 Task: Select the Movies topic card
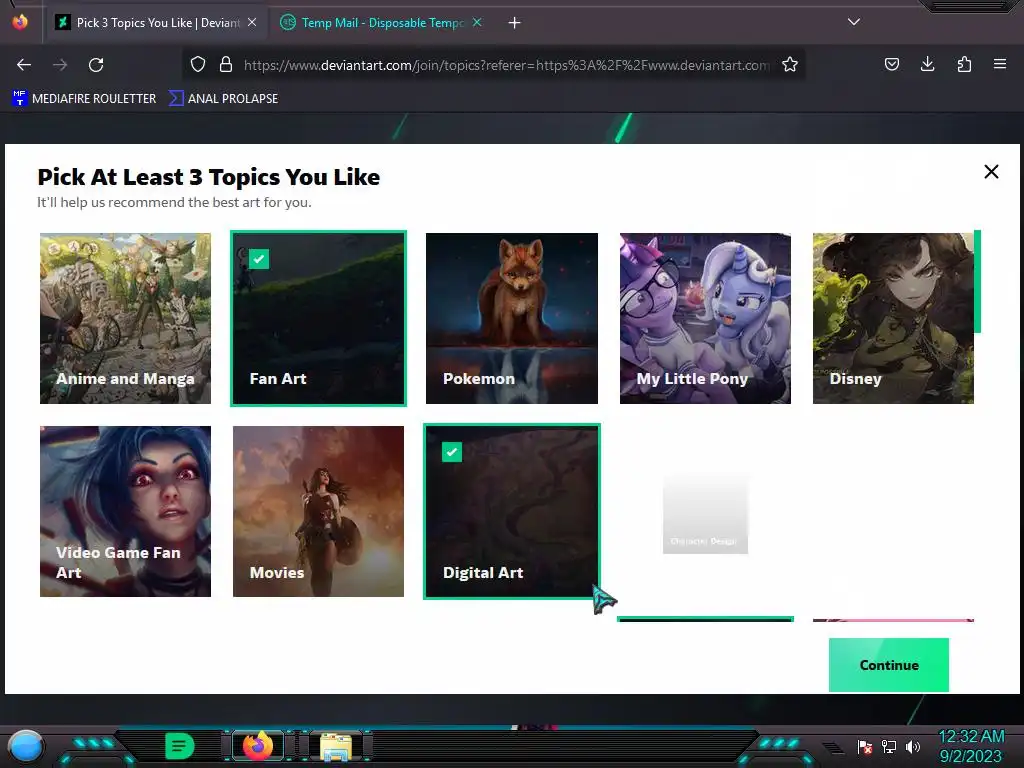tap(319, 511)
